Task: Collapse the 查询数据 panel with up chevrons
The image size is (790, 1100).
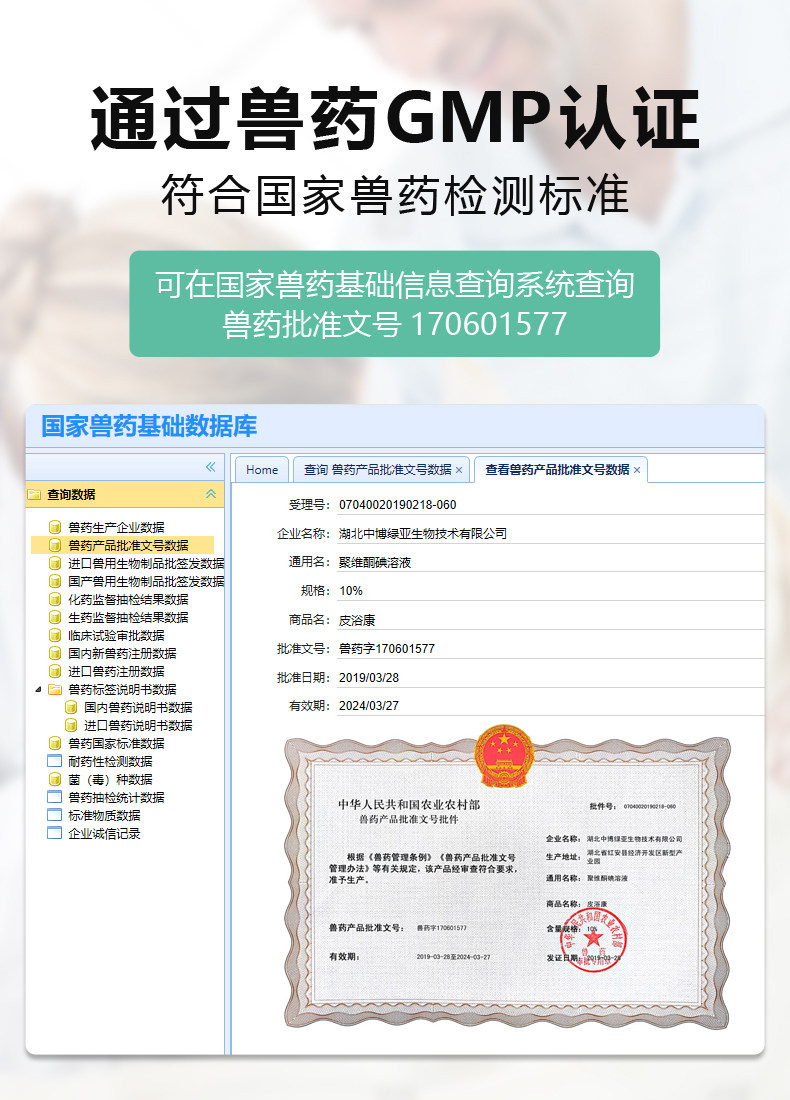Action: coord(210,494)
